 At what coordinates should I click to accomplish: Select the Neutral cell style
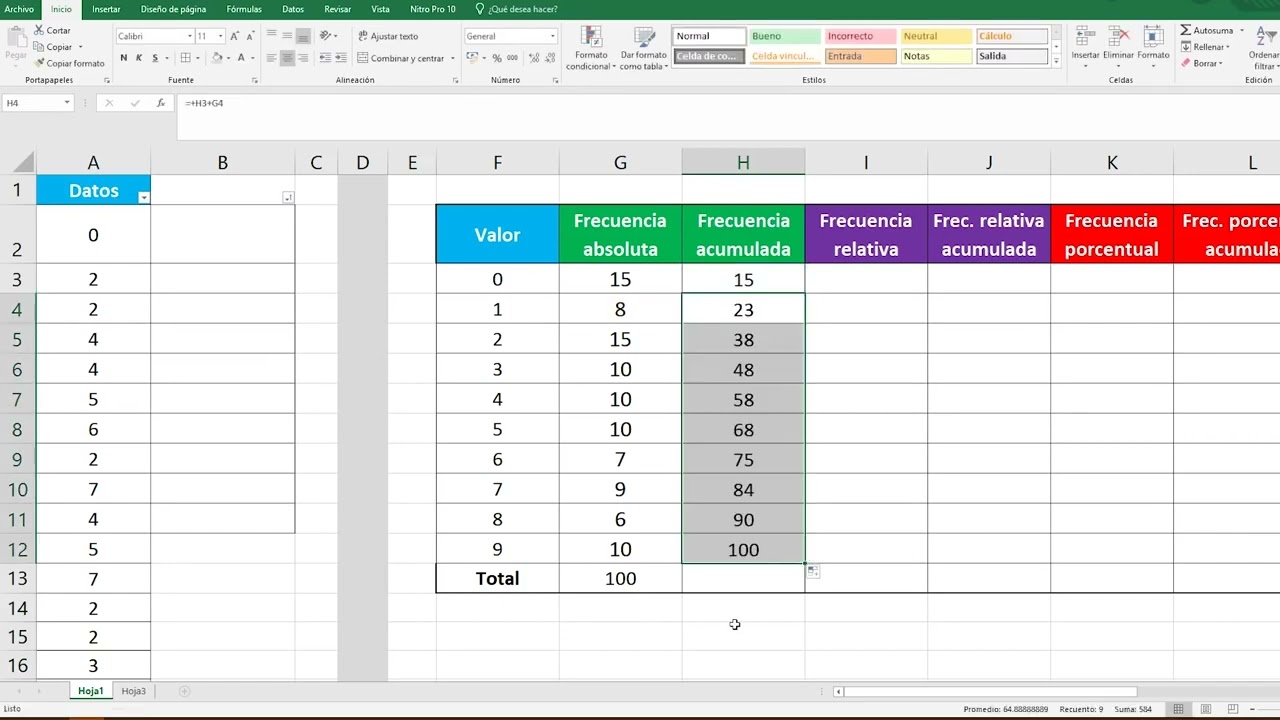click(936, 36)
